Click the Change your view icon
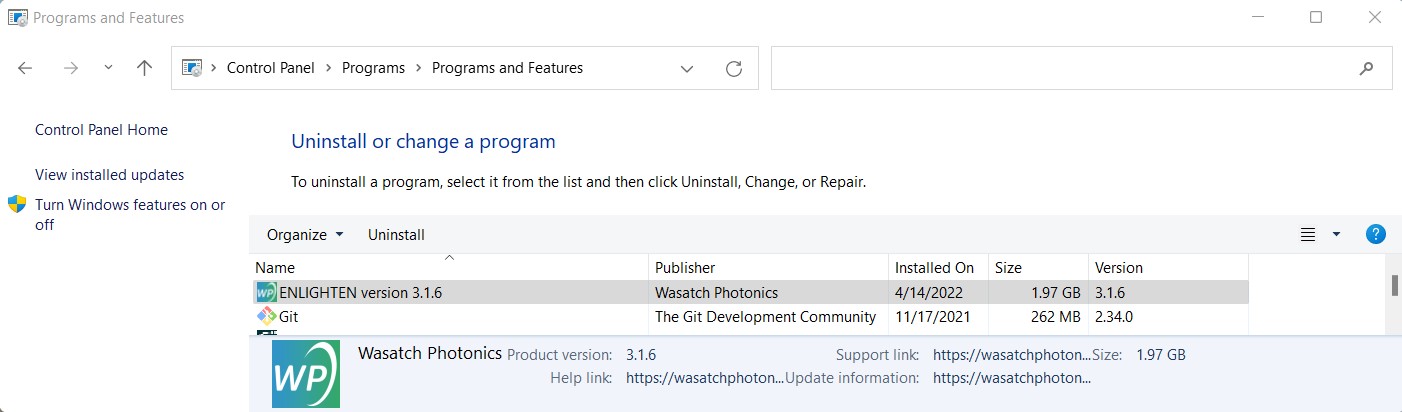This screenshot has width=1402, height=412. coord(1307,235)
